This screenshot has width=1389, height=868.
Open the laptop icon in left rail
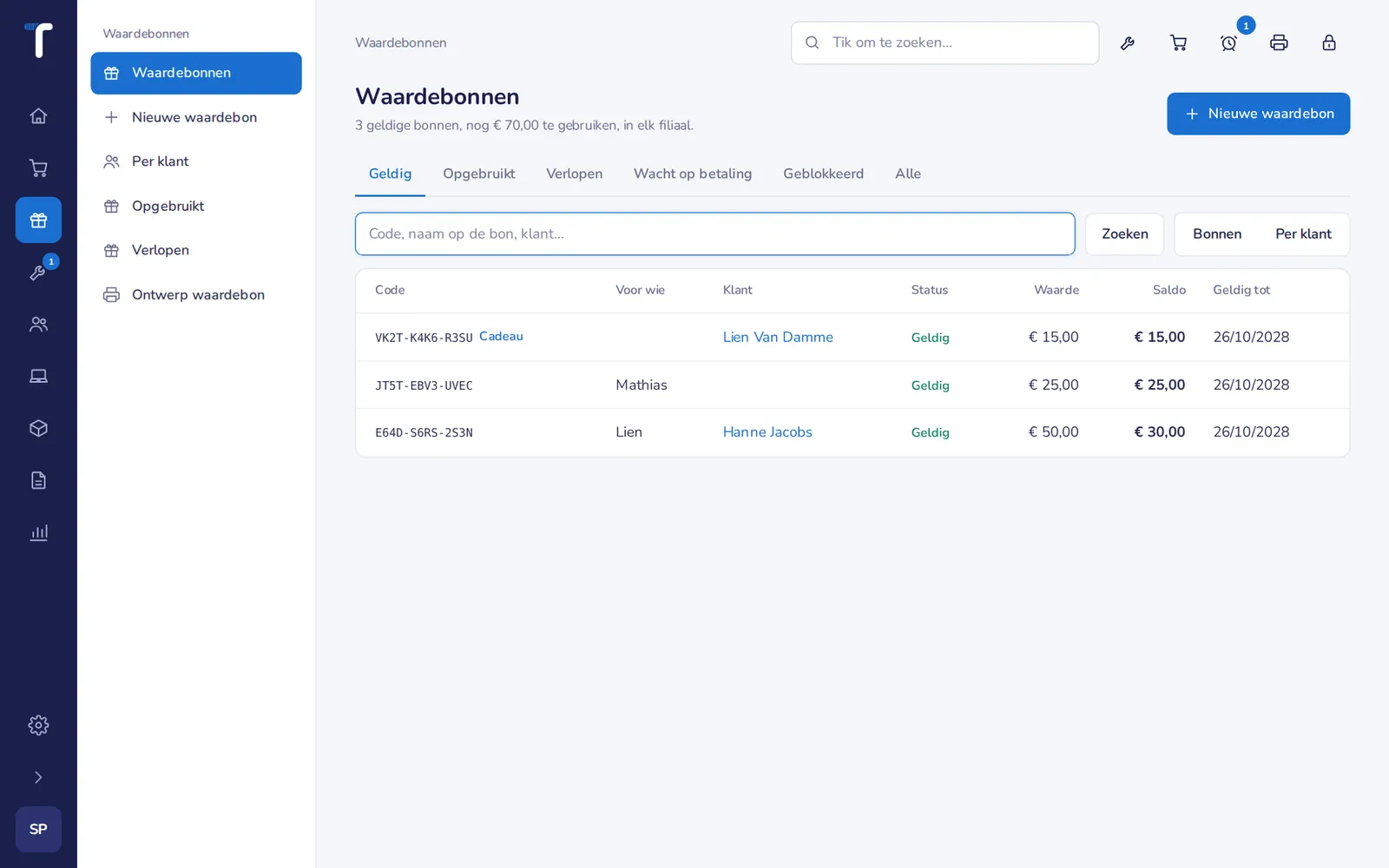tap(38, 376)
